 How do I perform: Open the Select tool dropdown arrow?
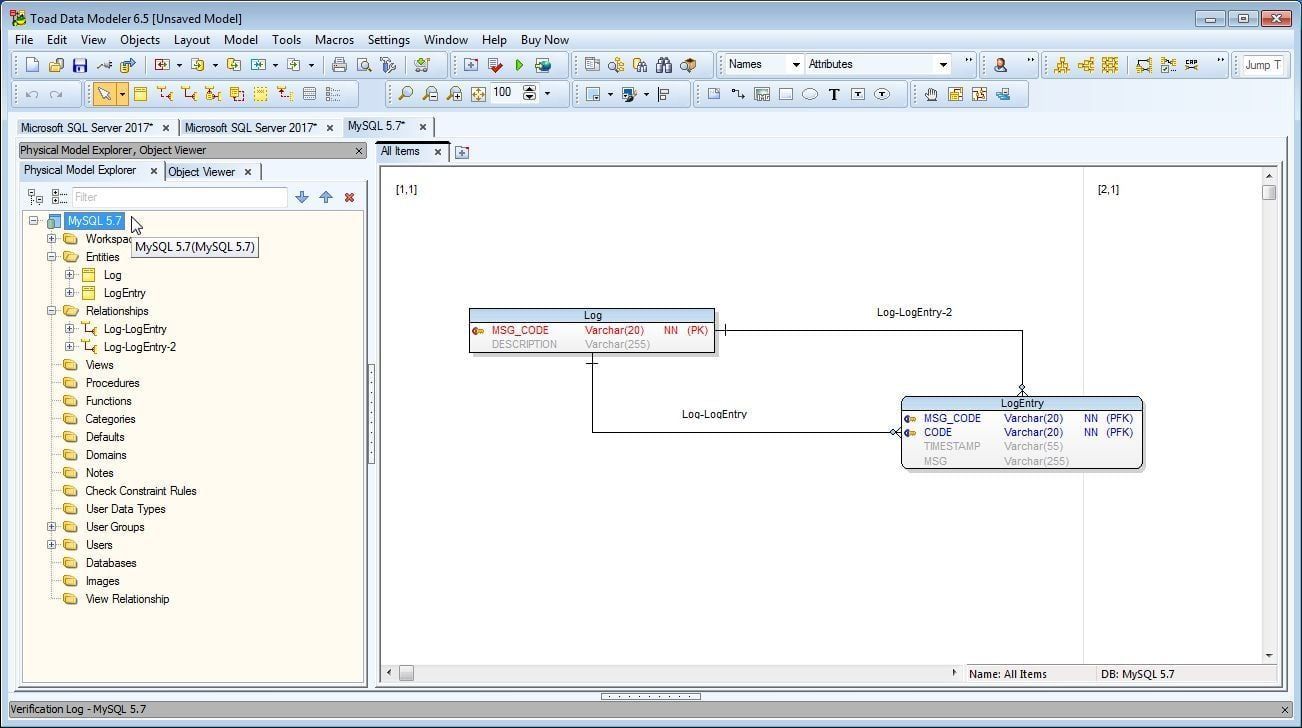tap(122, 94)
